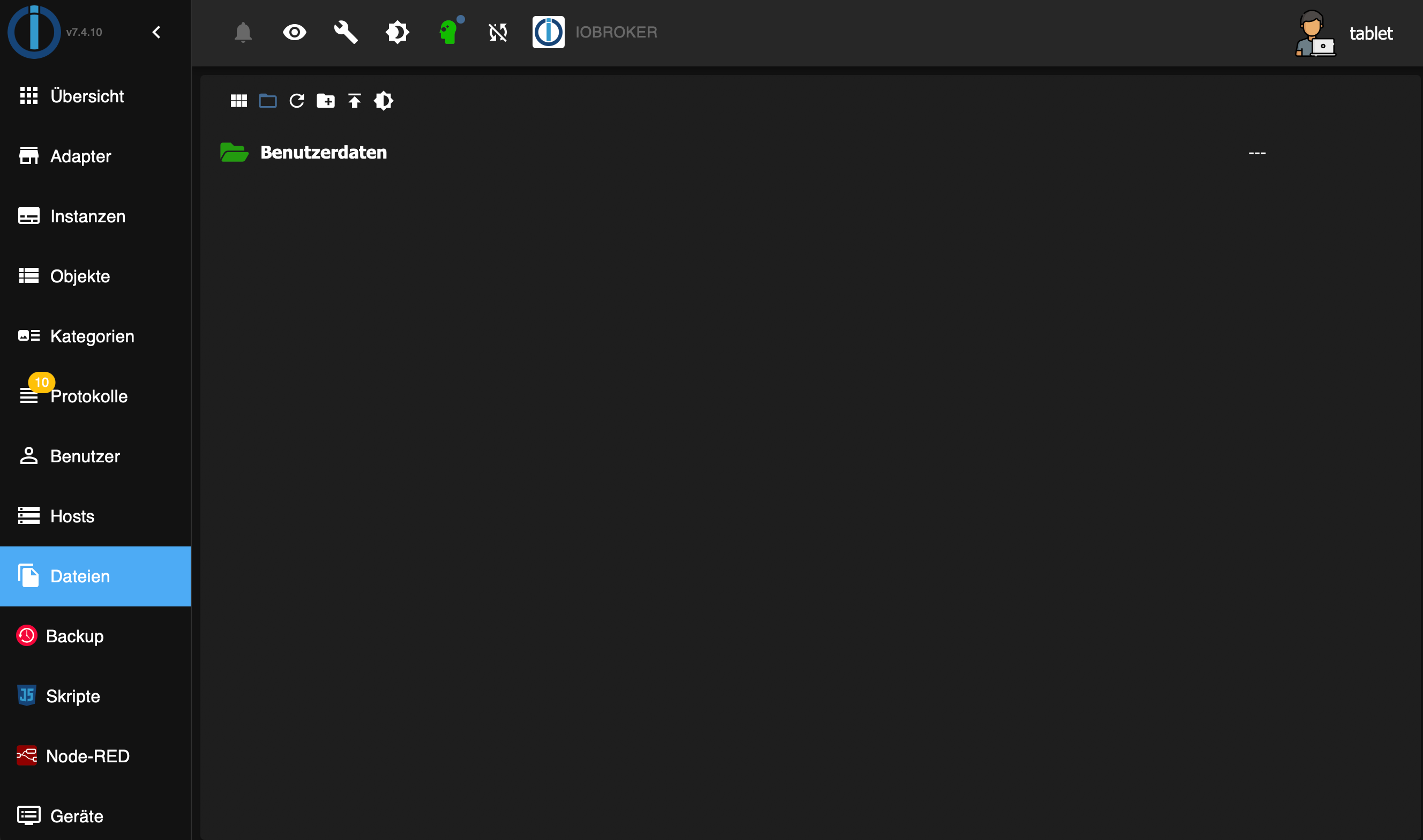Switch to tile view in file browser
Screen dimensions: 1423x840
pyautogui.click(x=239, y=101)
